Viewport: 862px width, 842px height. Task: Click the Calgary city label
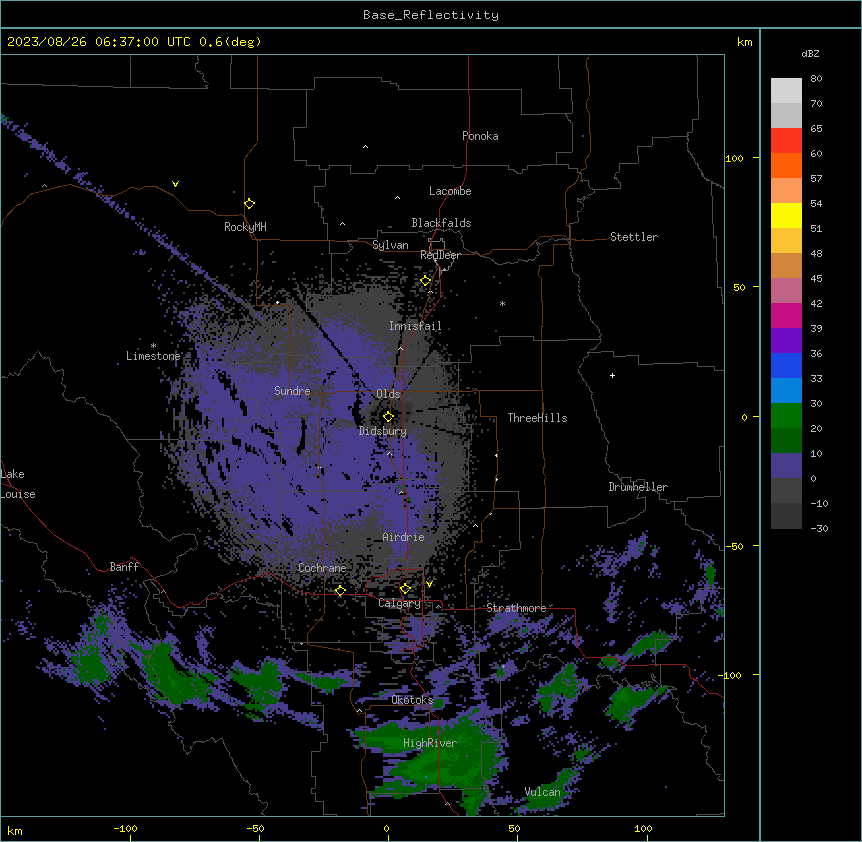click(399, 603)
